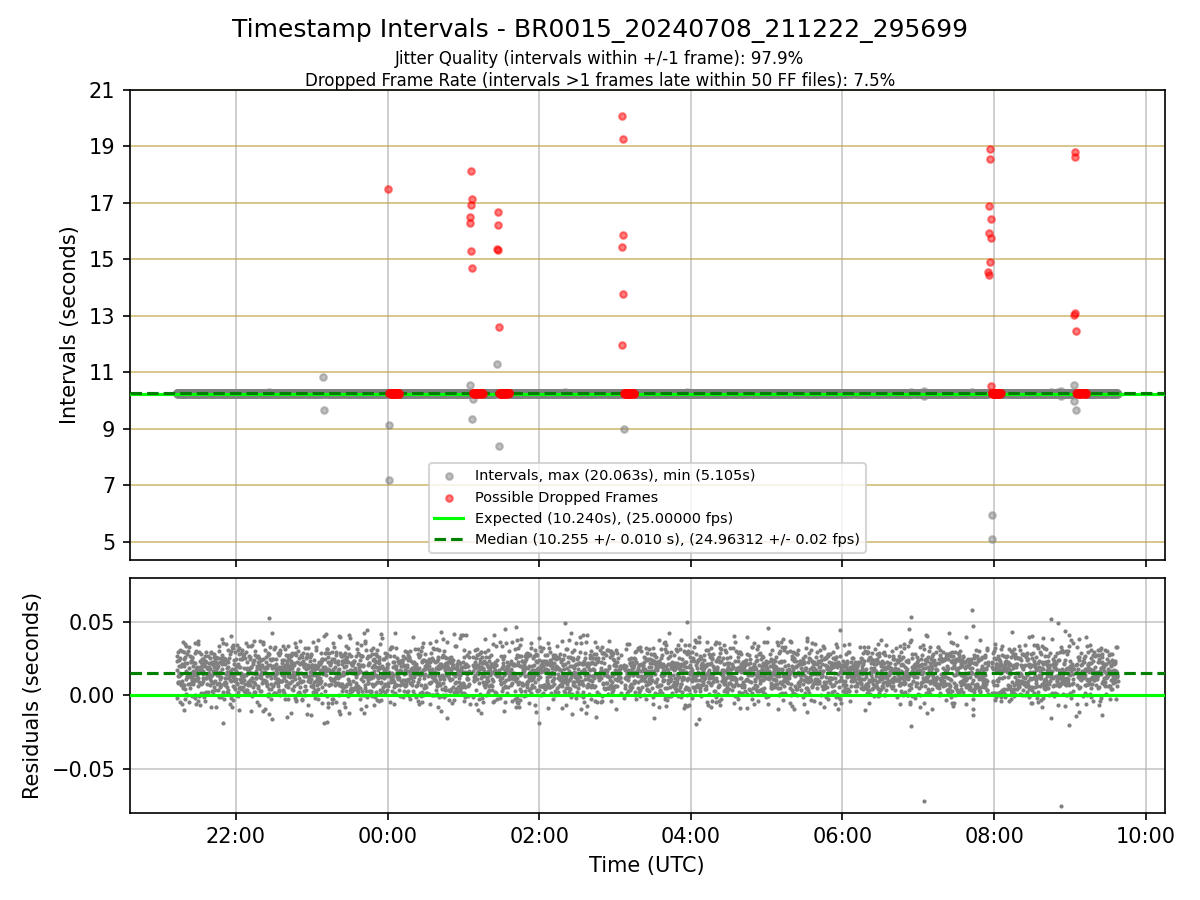Click the 'Intervals (seconds)' y-axis label

click(69, 325)
